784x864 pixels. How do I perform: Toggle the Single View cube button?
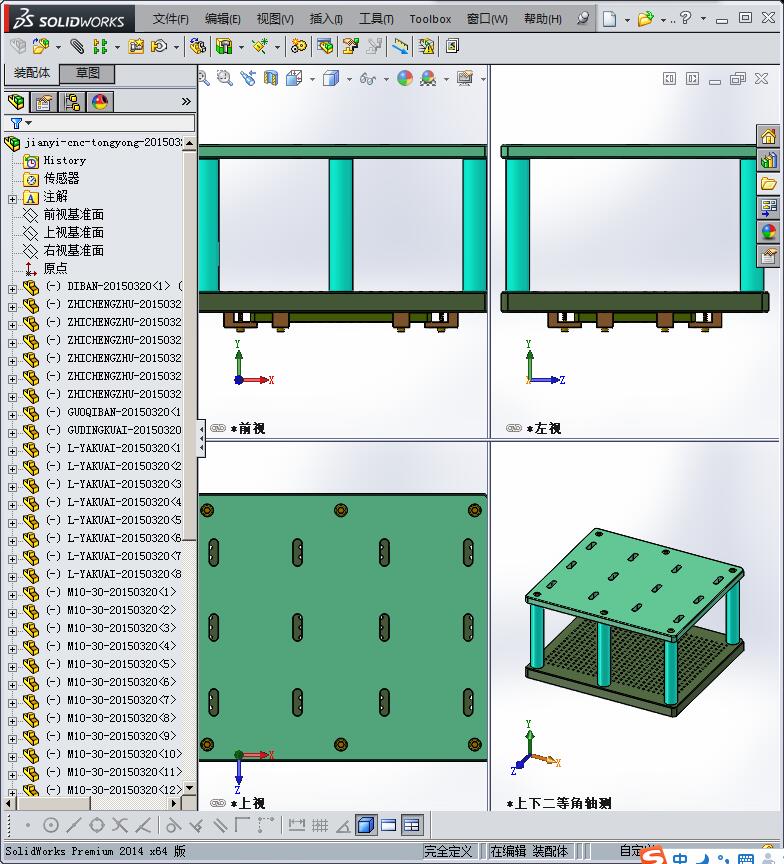(365, 825)
